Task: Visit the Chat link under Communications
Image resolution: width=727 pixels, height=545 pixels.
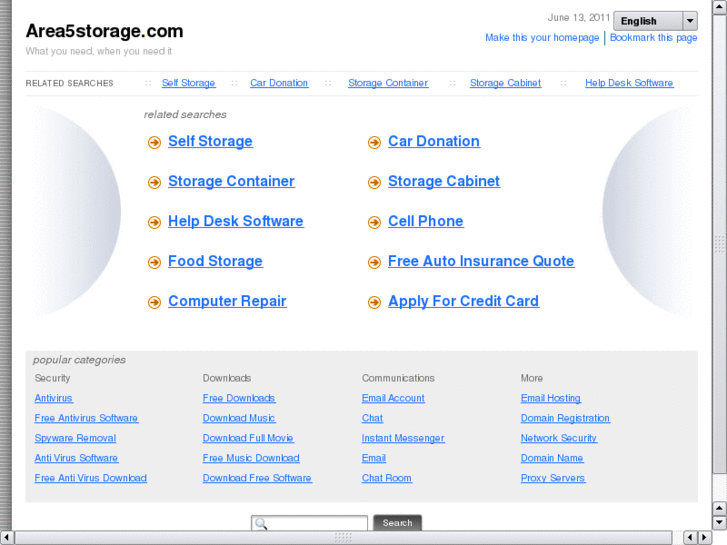Action: click(x=372, y=418)
